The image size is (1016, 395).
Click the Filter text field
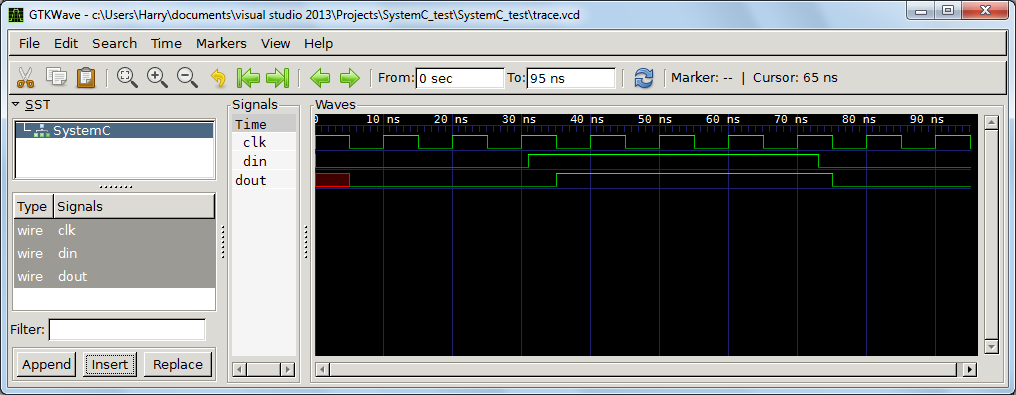tap(127, 330)
